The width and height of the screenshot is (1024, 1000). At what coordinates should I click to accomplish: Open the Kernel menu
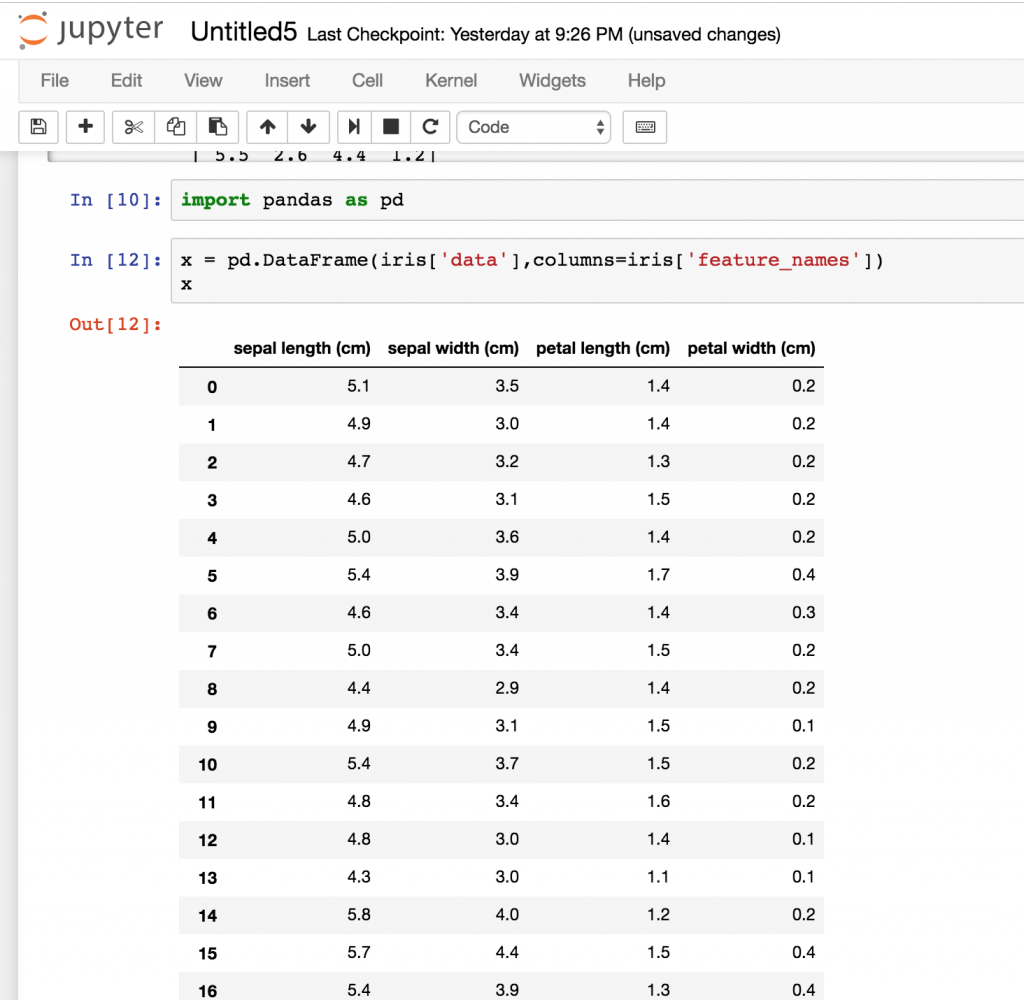click(451, 80)
